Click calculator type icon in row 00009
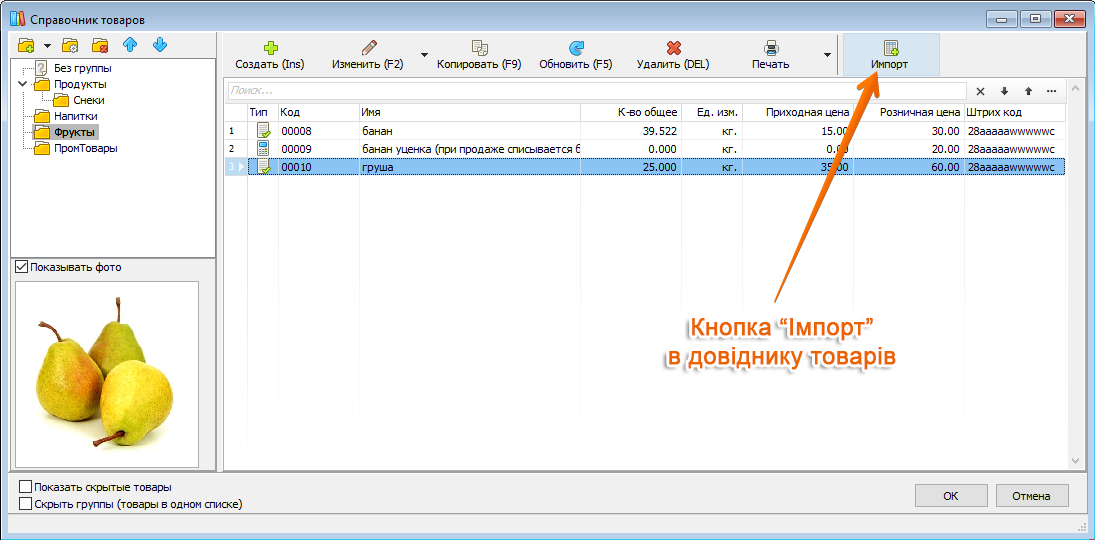The width and height of the screenshot is (1095, 540). pos(263,149)
